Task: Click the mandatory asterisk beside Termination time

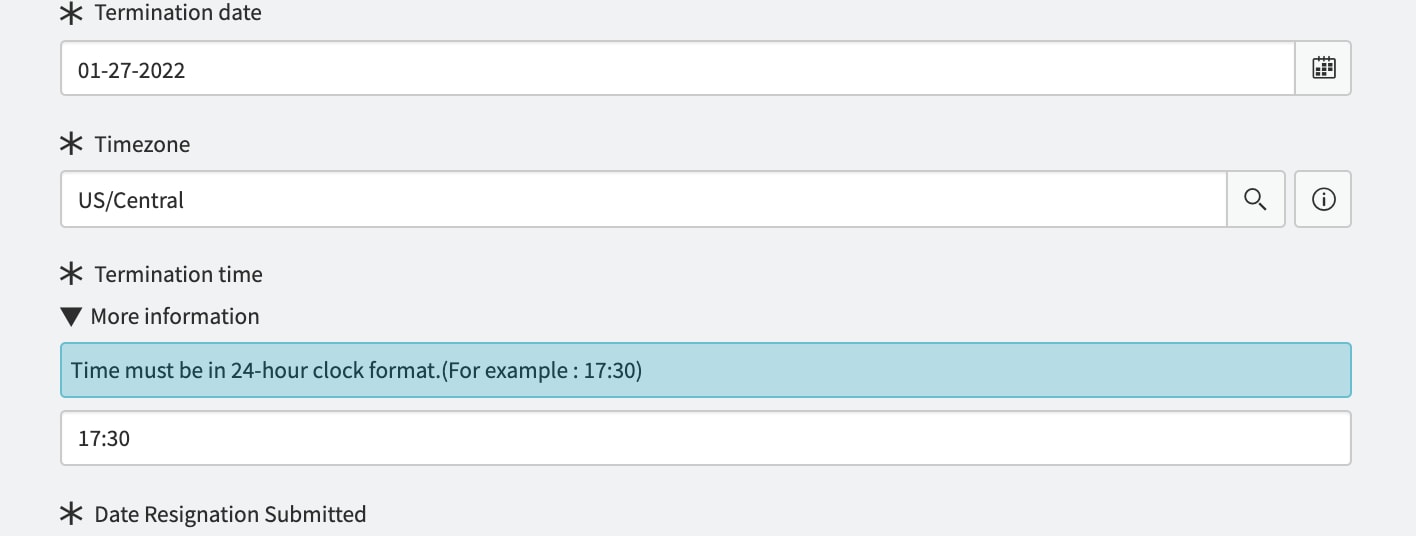Action: point(71,274)
